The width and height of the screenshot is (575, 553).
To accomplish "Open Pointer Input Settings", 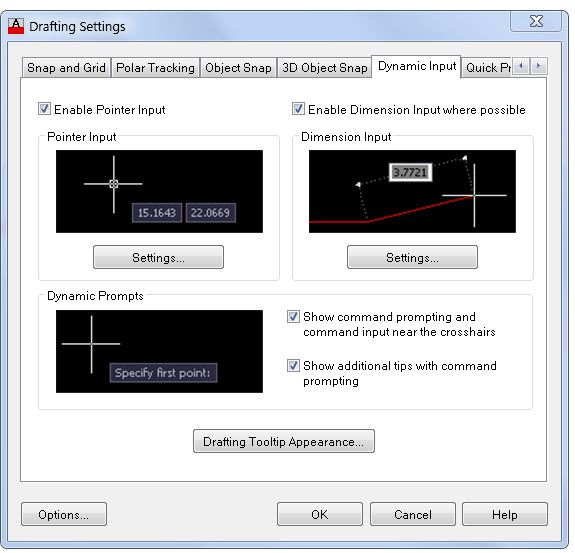I will (158, 257).
